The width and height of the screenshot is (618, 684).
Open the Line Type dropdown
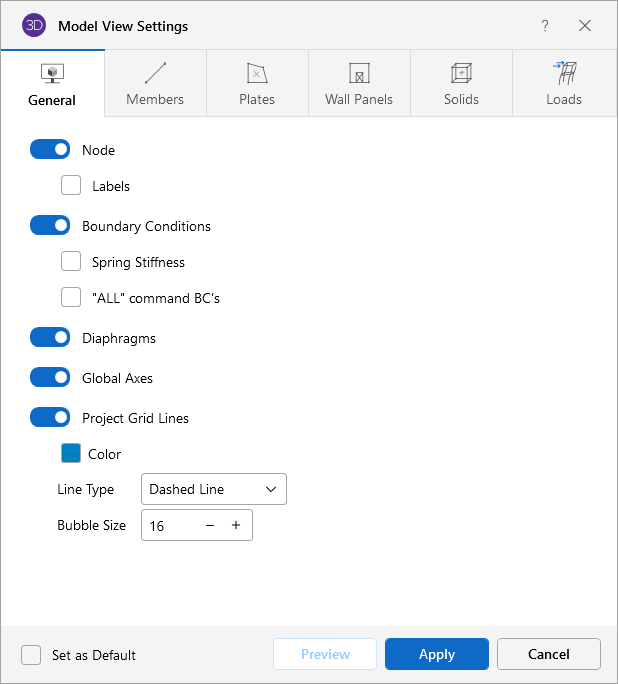(214, 489)
